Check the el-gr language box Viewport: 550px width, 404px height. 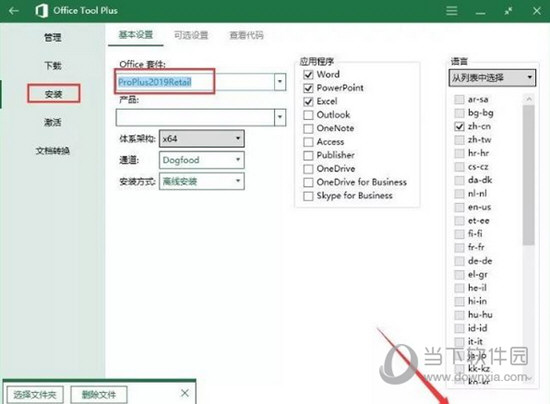(x=459, y=274)
